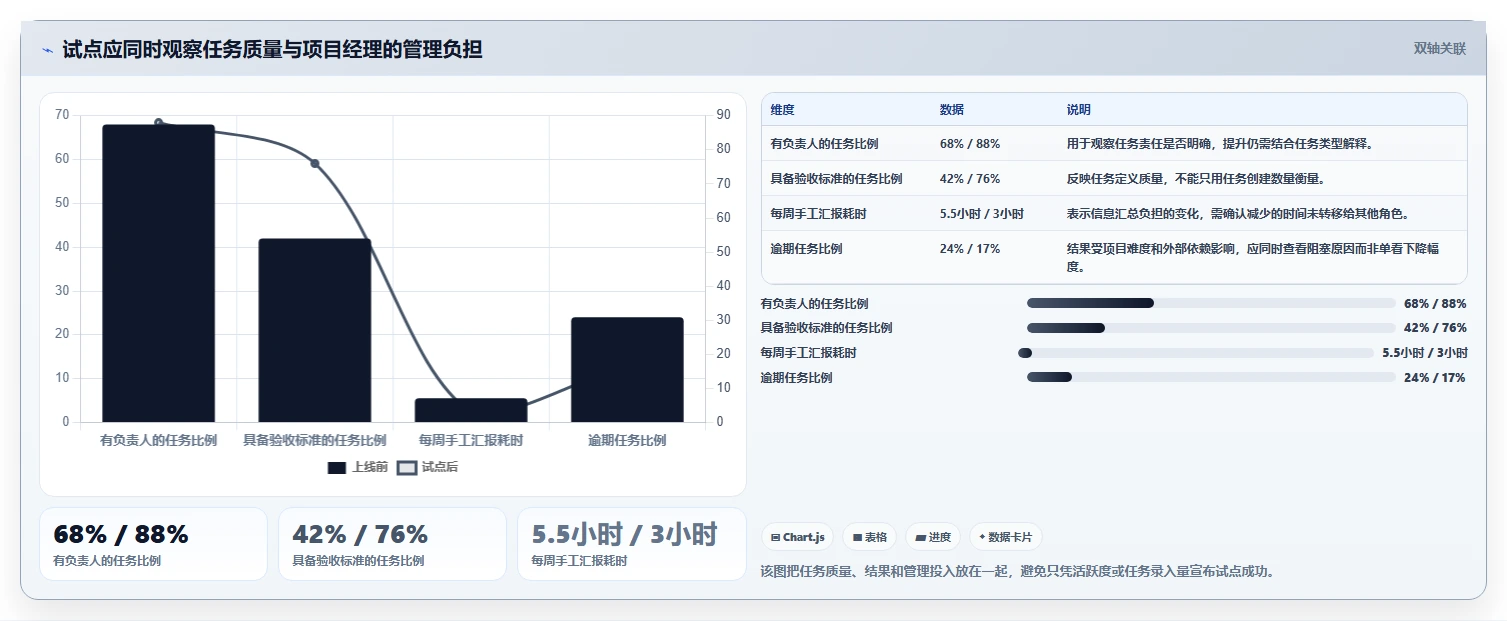Open the 5.5小时 / 3小时 stat card
Viewport: 1507px width, 621px height.
[631, 544]
